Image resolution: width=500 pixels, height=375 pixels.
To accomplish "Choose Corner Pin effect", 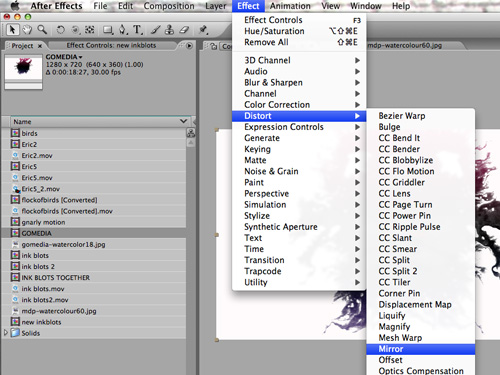I will click(421, 293).
